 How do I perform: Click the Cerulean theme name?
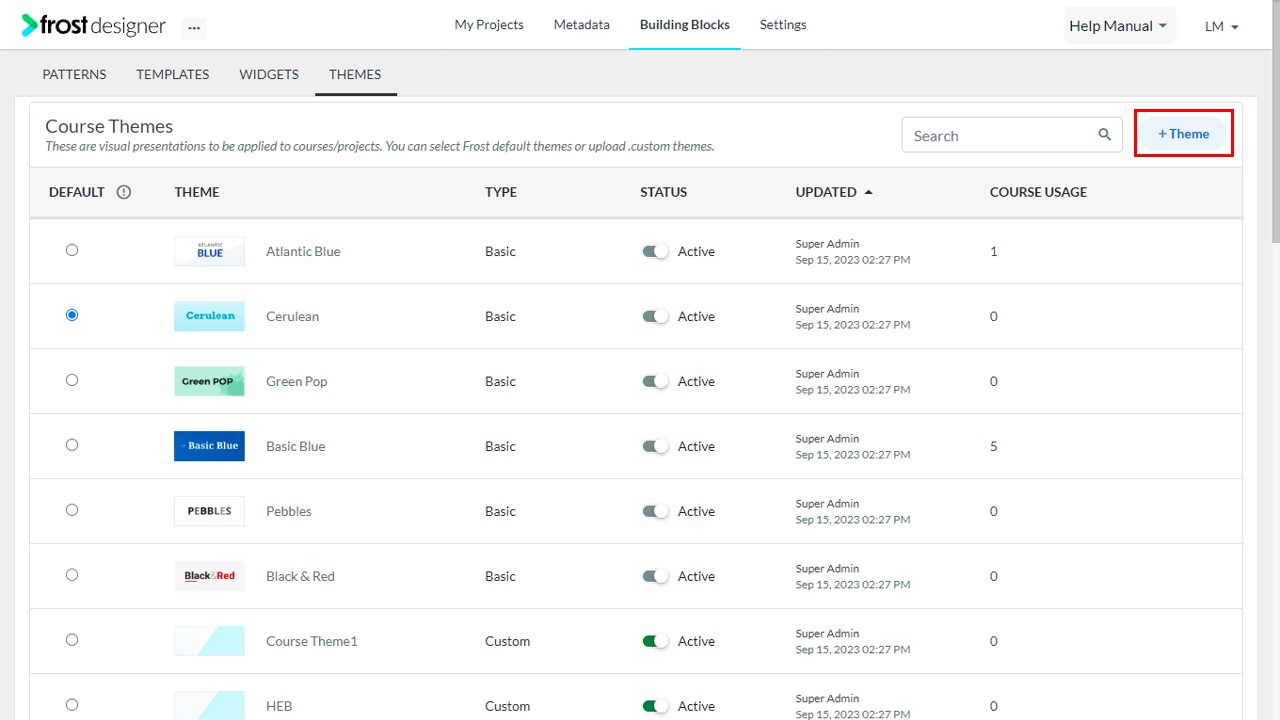coord(292,316)
